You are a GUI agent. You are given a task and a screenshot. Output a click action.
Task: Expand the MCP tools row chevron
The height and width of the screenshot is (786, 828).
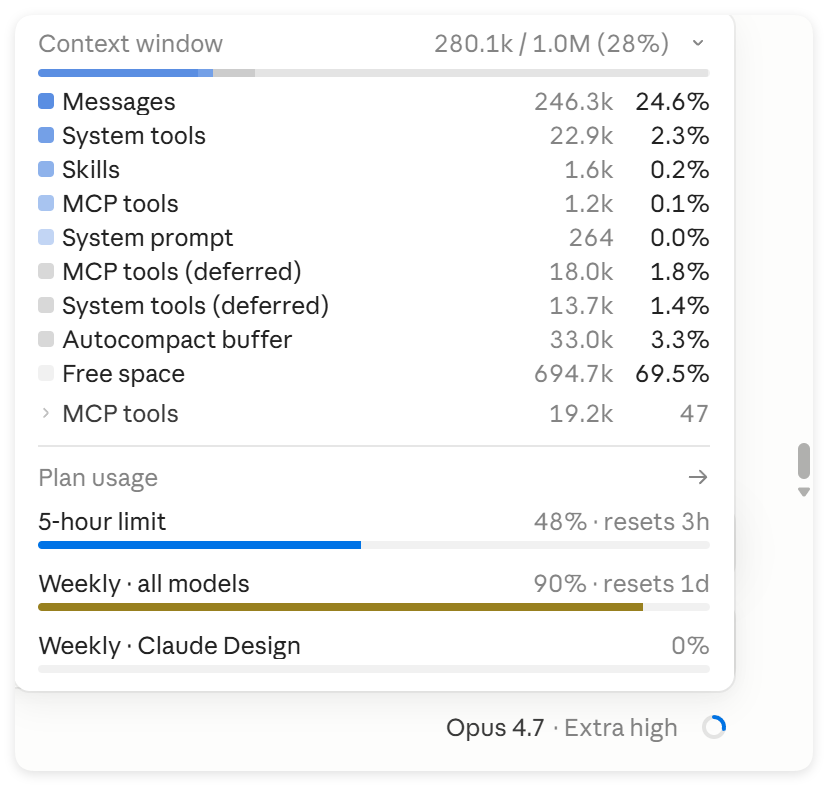point(45,413)
